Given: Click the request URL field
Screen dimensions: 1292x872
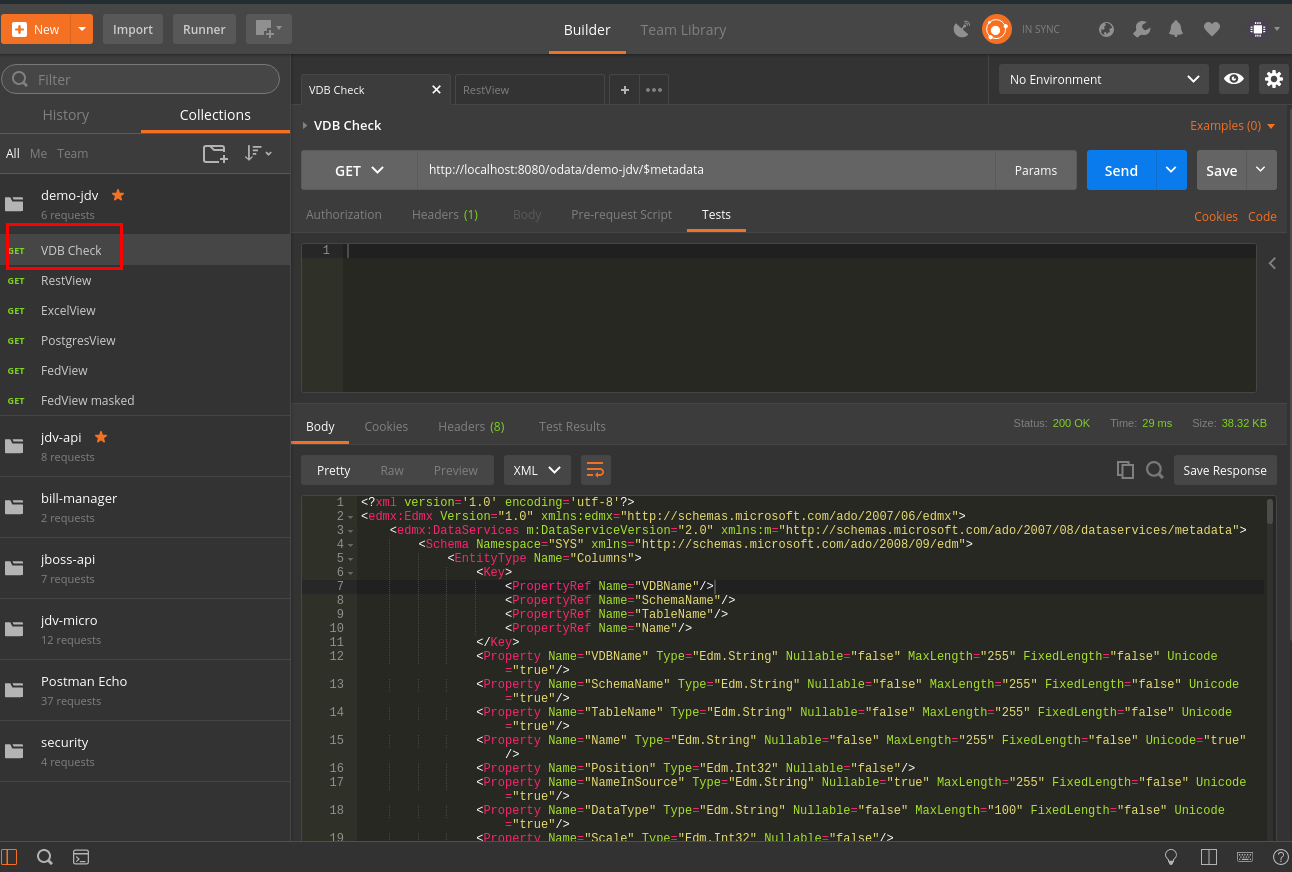Looking at the screenshot, I should 706,170.
